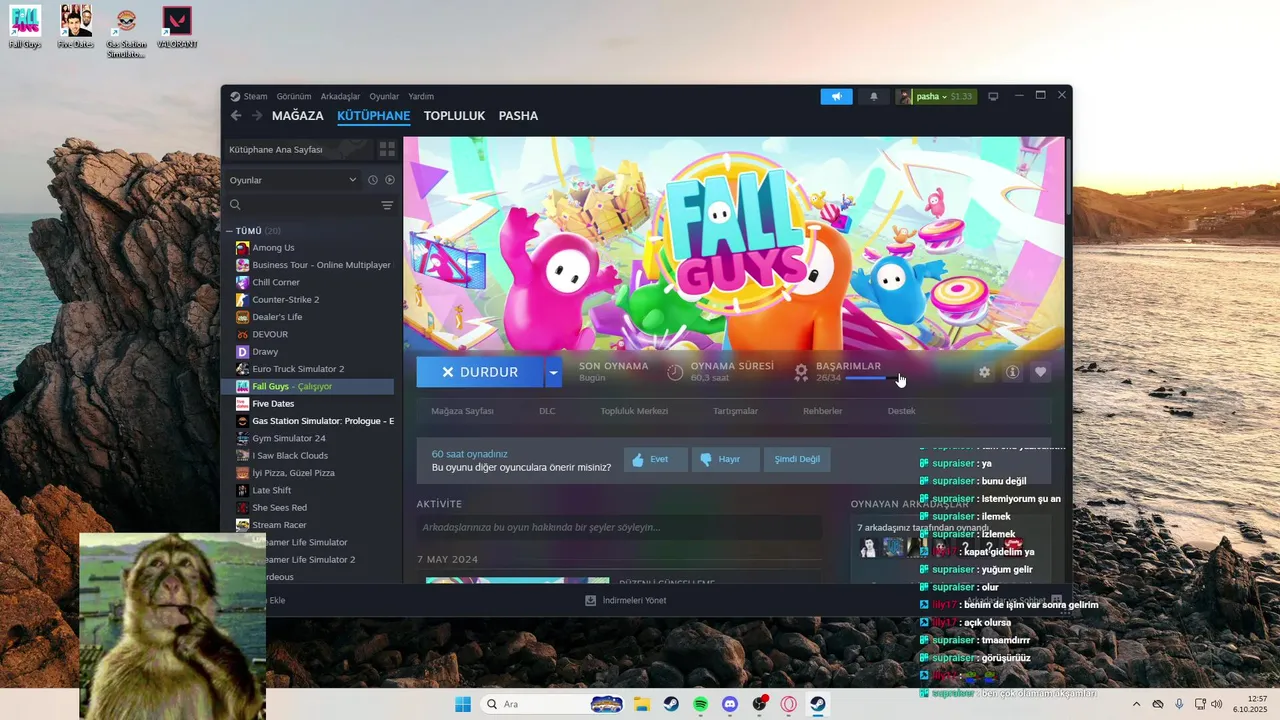
Task: Open the Windows Start menu
Action: [x=463, y=704]
